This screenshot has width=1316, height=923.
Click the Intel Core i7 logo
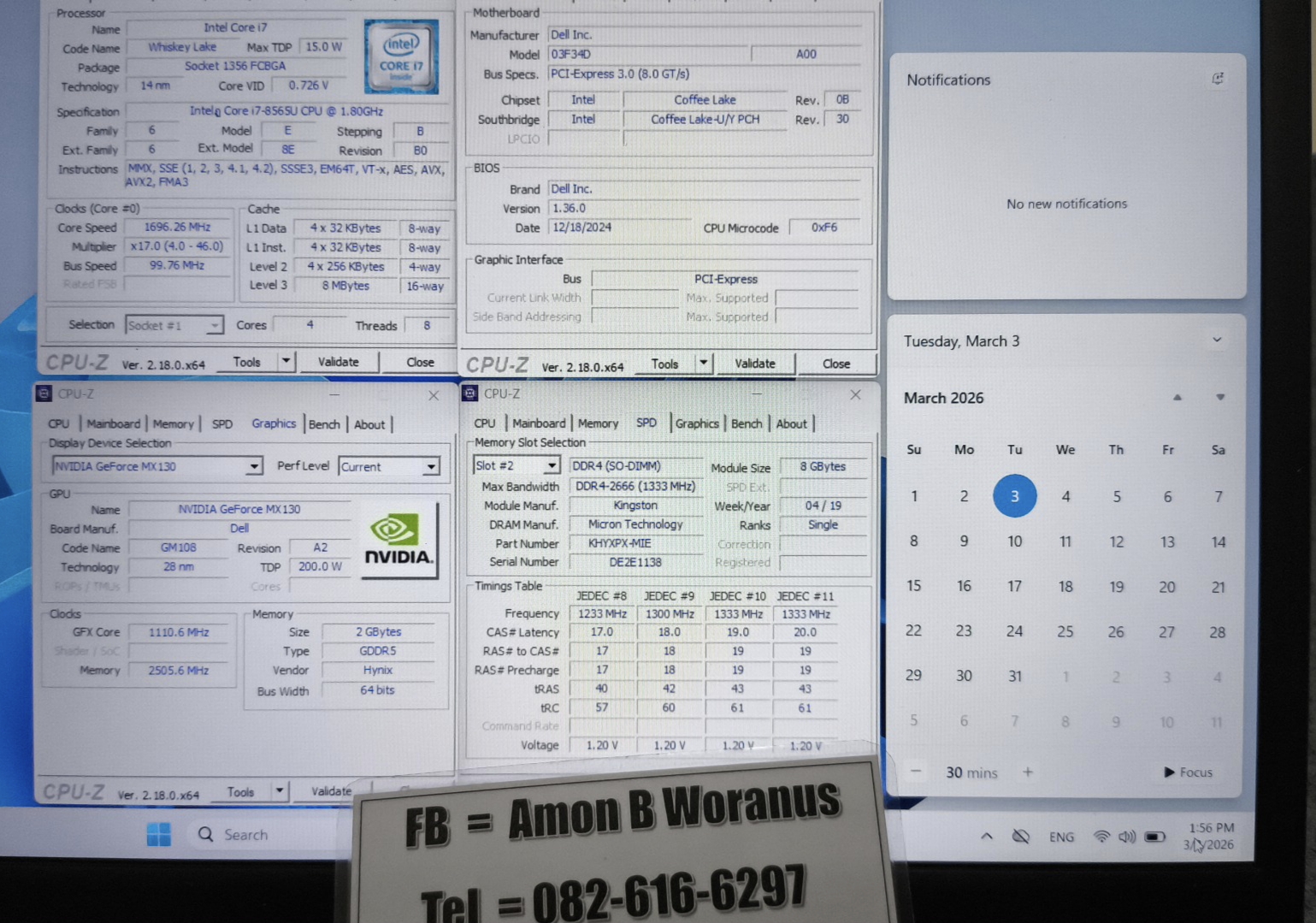(x=401, y=56)
